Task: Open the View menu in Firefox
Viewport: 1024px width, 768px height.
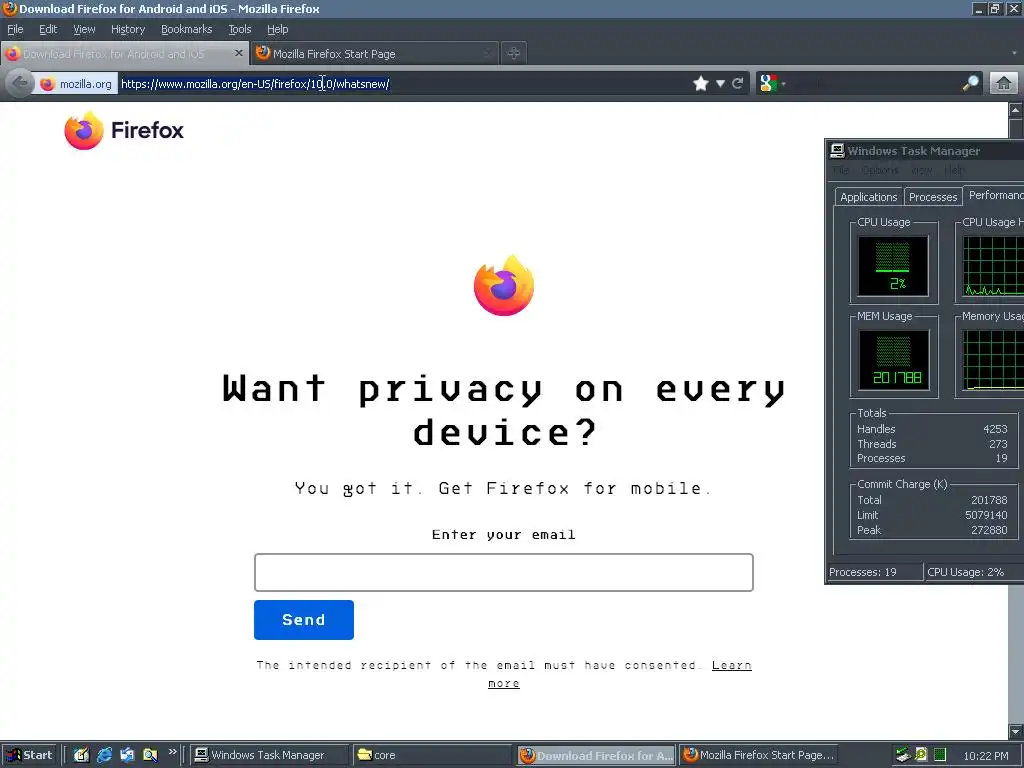Action: pos(84,29)
